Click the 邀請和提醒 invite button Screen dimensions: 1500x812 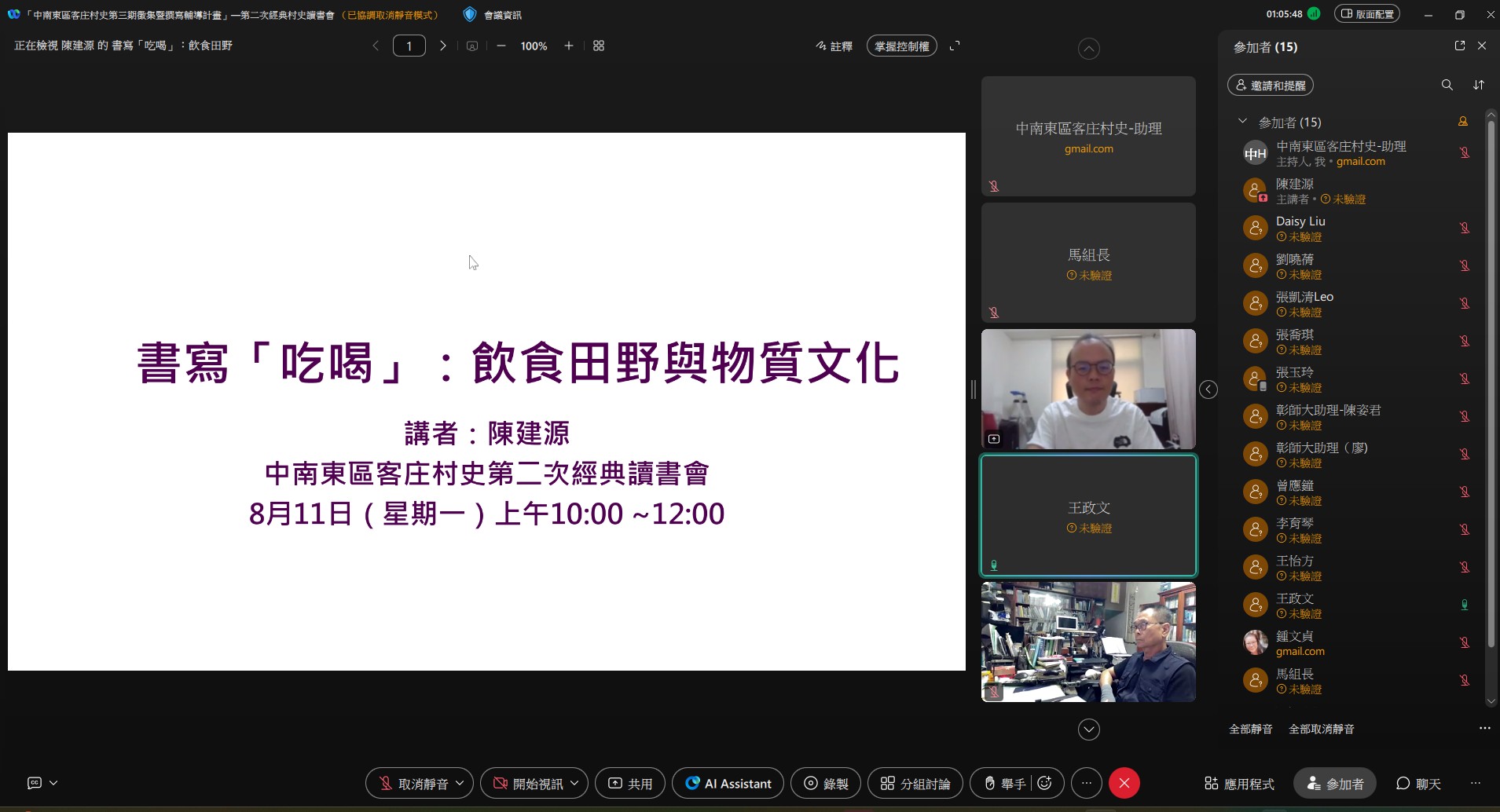click(1270, 85)
